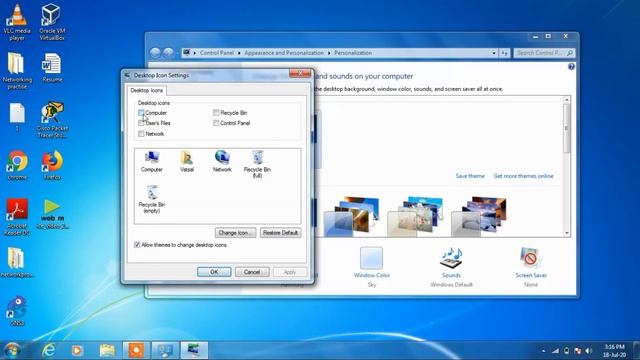Open the Desktop Icons tab
Viewport: 640px width, 360px height.
pyautogui.click(x=147, y=90)
